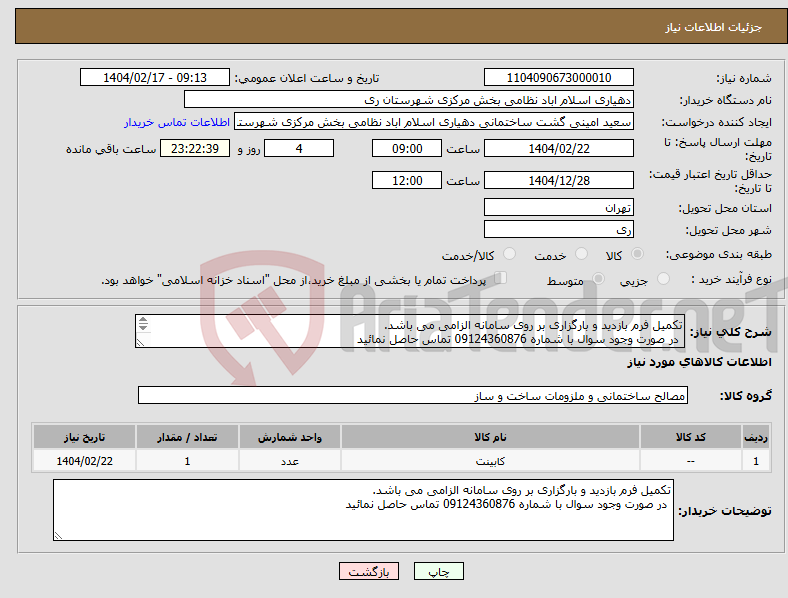Click the resize handle of buyer notes textarea
The width and height of the screenshot is (788, 598).
click(x=58, y=536)
